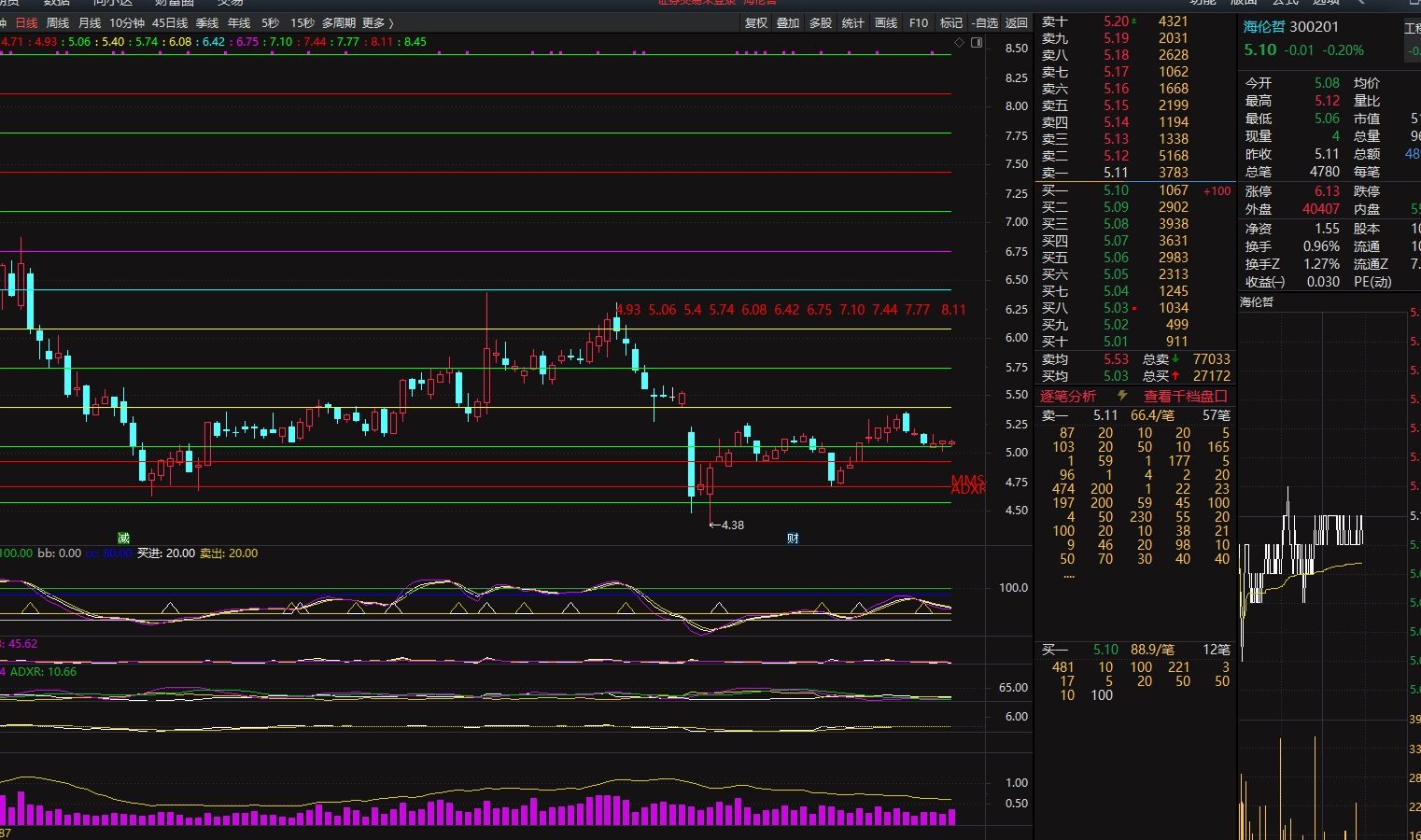Select the 年线 yearly period
Image resolution: width=1421 pixels, height=840 pixels.
[239, 22]
